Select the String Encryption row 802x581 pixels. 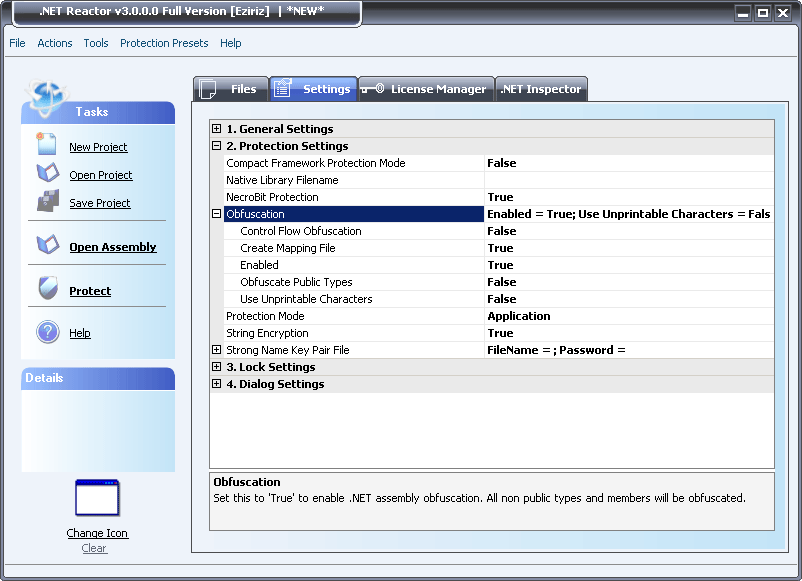coord(499,333)
